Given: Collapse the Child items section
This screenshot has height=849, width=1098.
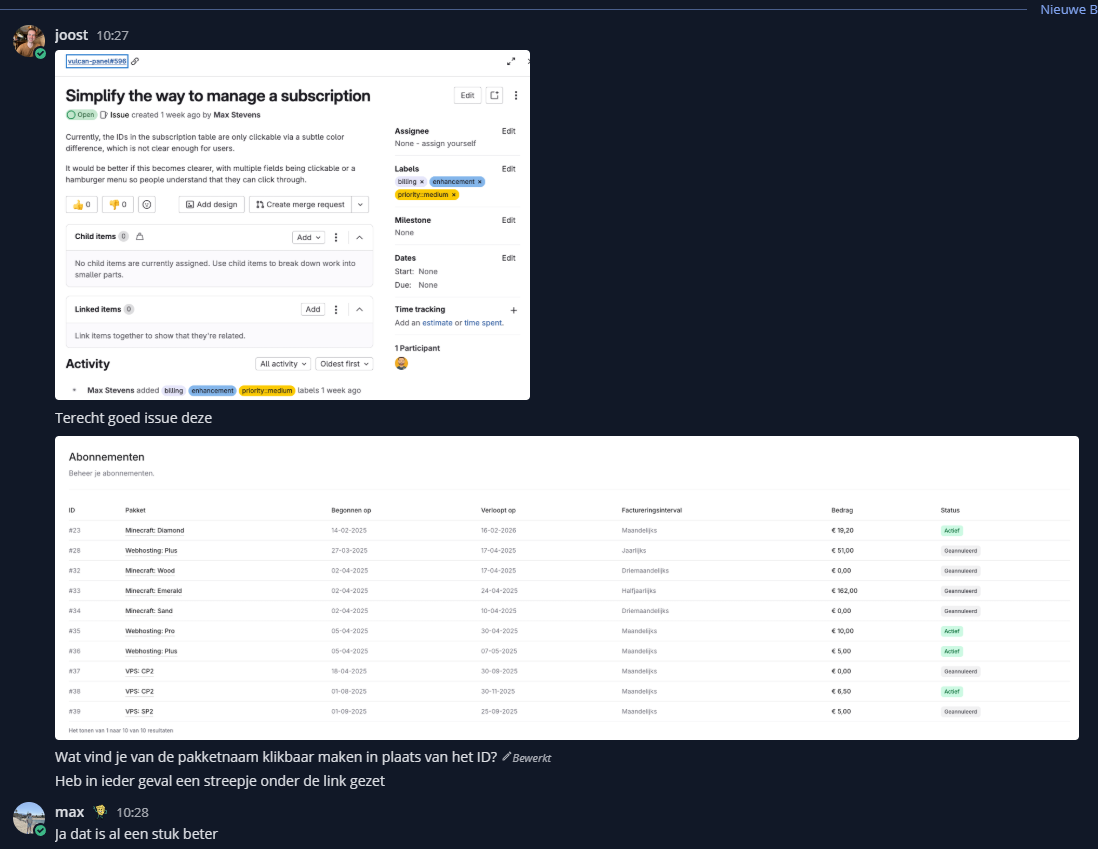Looking at the screenshot, I should click(x=359, y=237).
